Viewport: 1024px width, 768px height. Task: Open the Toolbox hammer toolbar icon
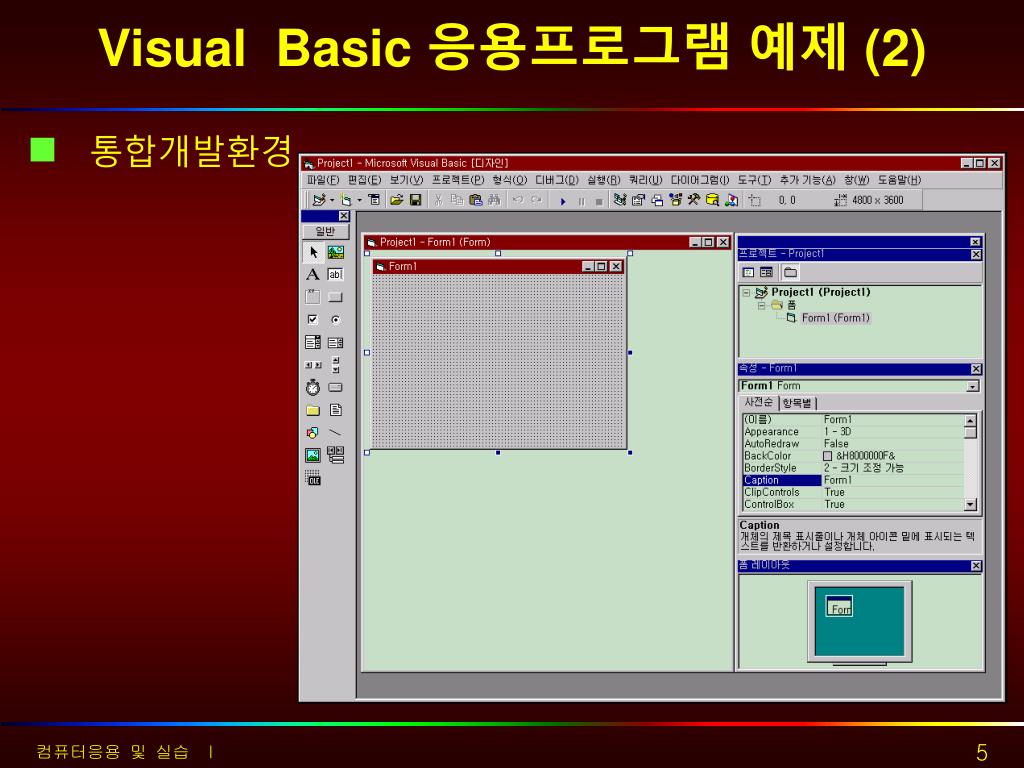coord(694,200)
